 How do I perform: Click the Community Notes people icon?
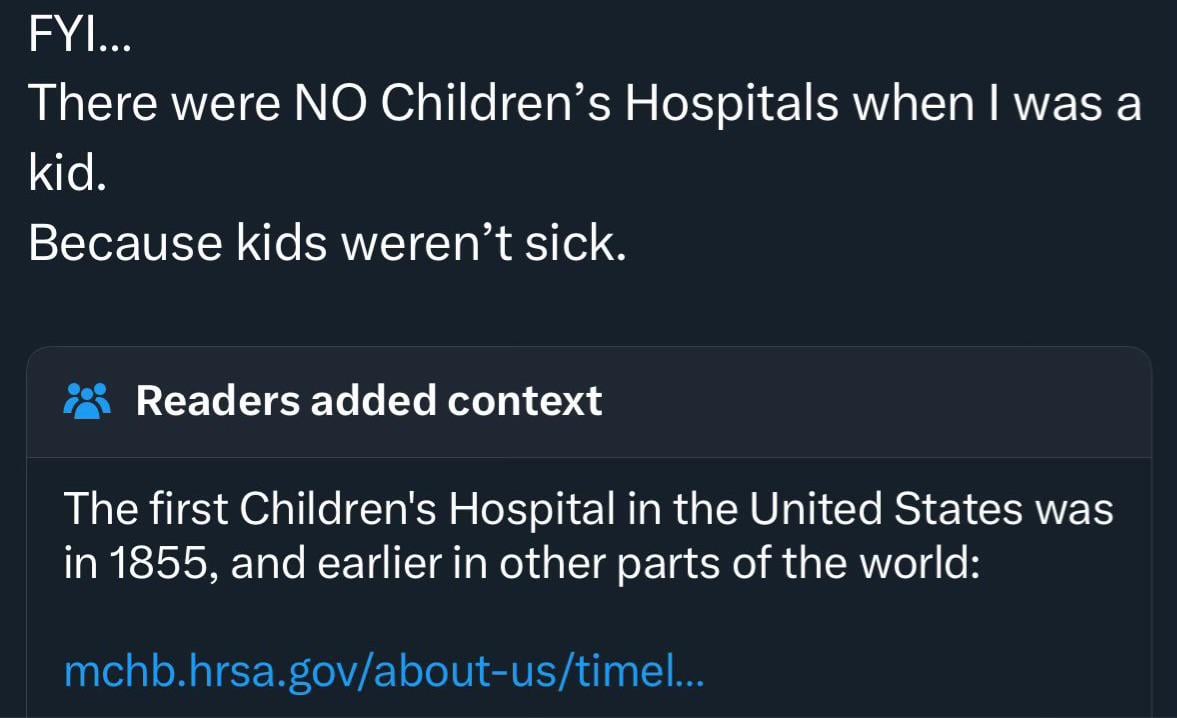pos(84,401)
